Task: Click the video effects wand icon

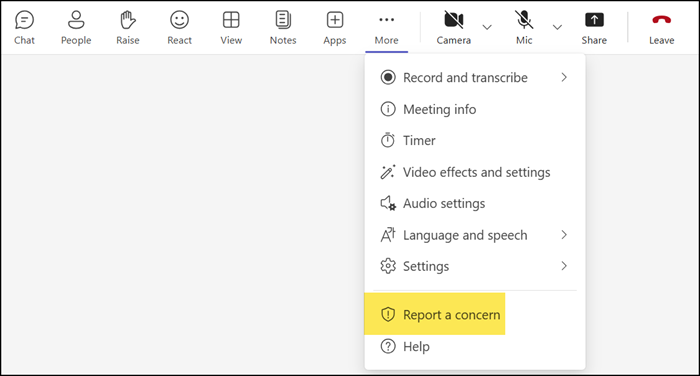Action: coord(388,172)
